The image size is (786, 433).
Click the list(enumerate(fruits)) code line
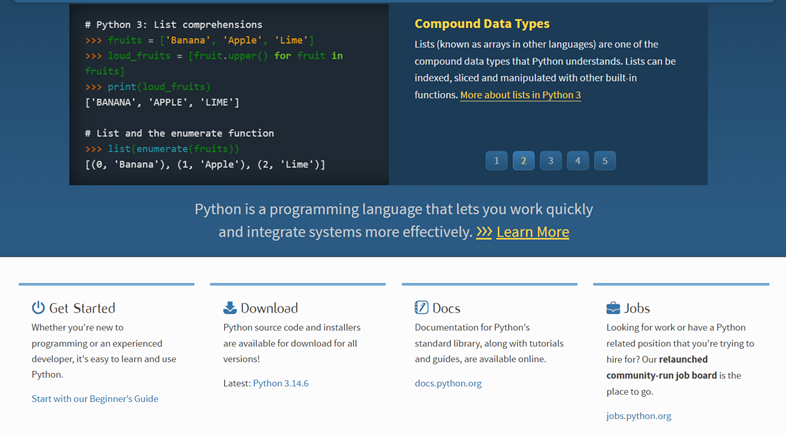[x=162, y=149]
